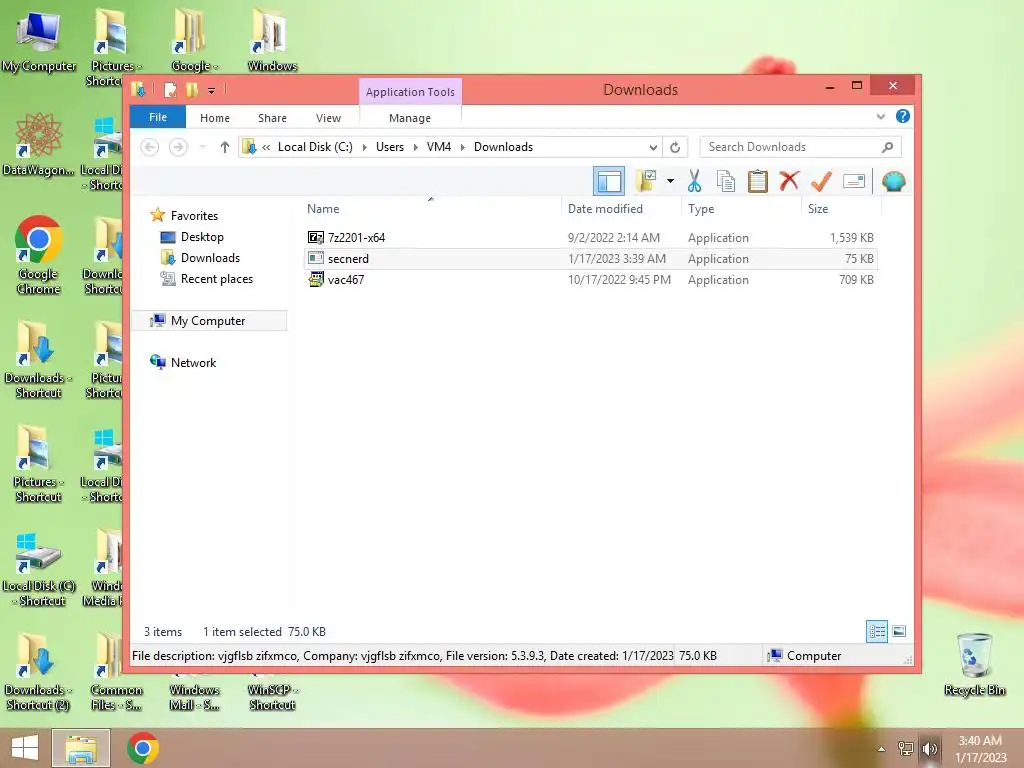1024x768 pixels.
Task: Select My Computer in navigation pane
Action: click(208, 321)
